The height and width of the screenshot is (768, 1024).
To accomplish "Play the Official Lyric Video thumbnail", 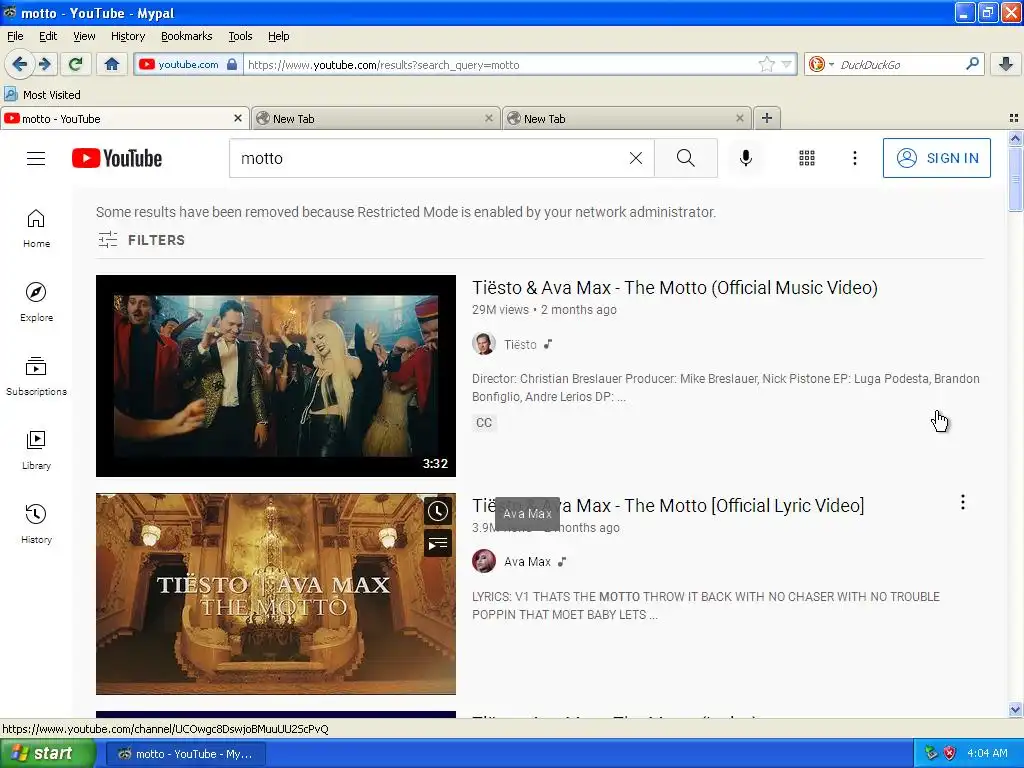I will click(x=276, y=594).
